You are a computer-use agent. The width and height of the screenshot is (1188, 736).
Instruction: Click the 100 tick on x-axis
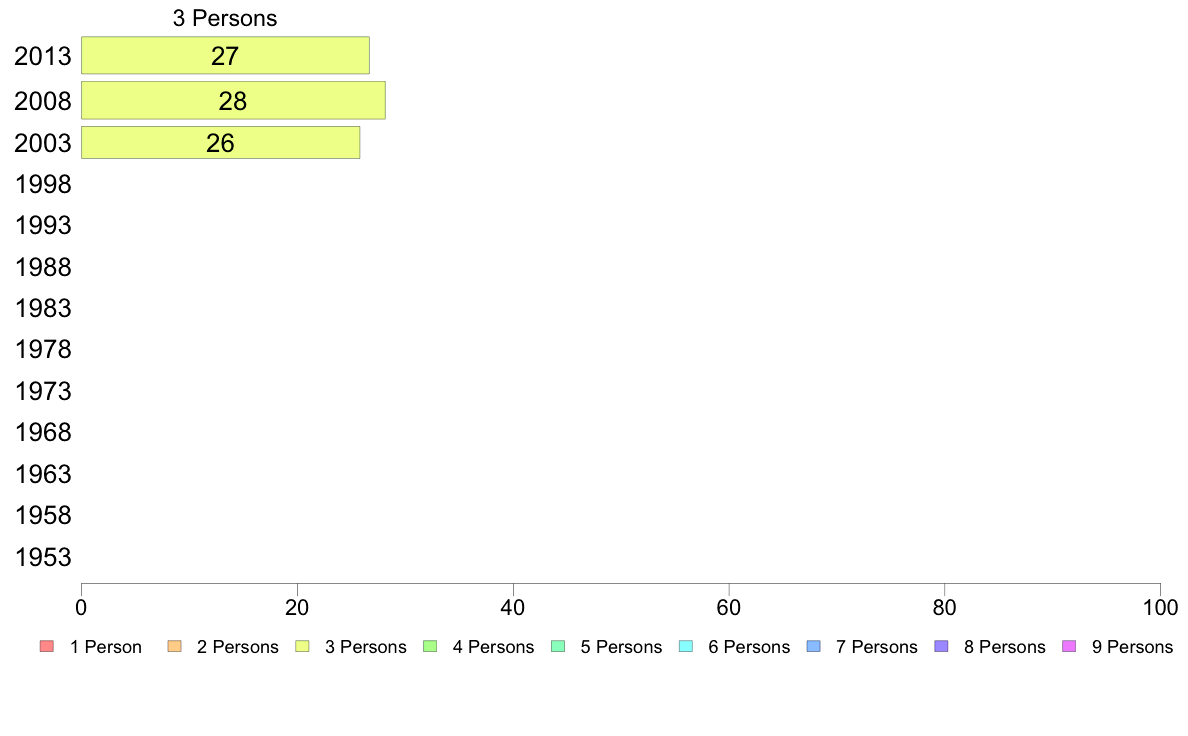[x=1161, y=607]
